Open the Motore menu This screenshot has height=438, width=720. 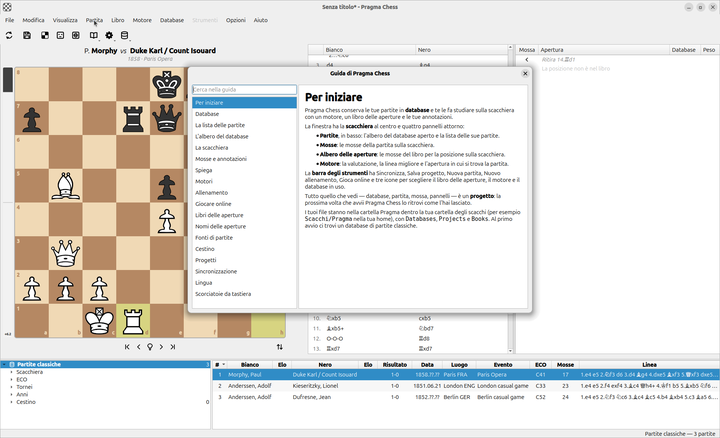142,20
